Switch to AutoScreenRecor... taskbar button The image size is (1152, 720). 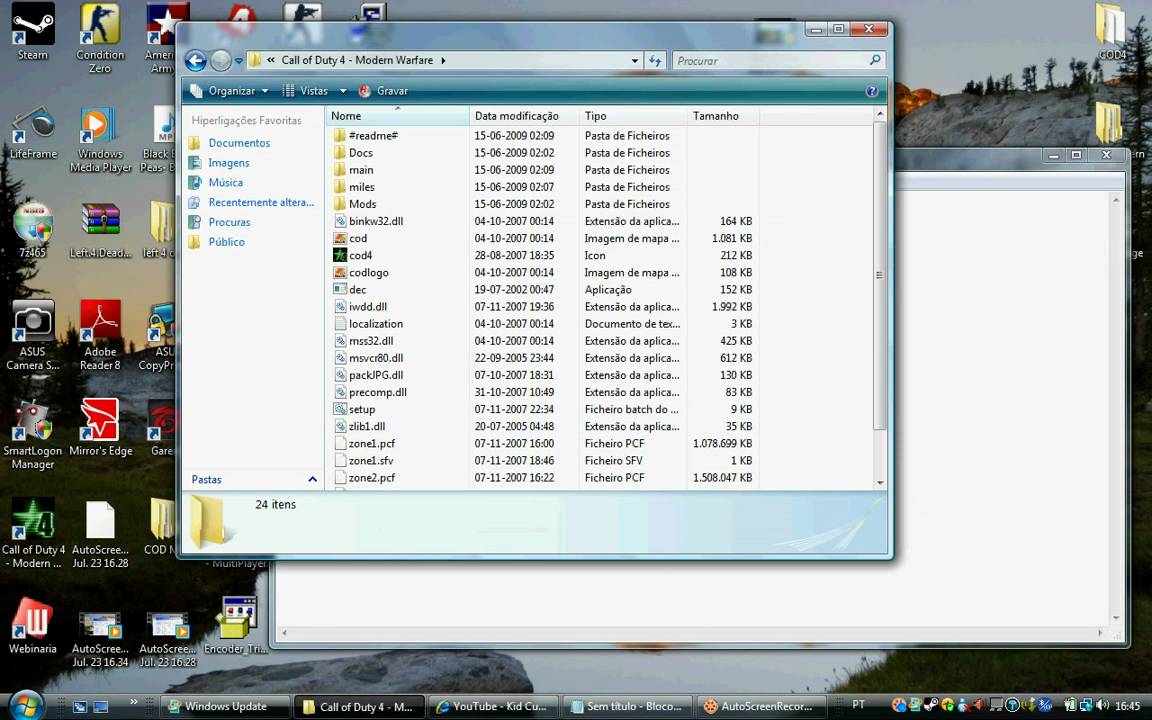pos(761,706)
